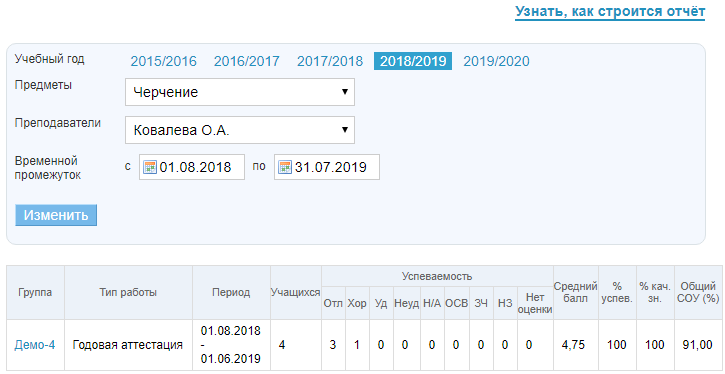Screen dimensions: 725x374
Task: Click the СОУ value 91,00
Action: coord(696,345)
